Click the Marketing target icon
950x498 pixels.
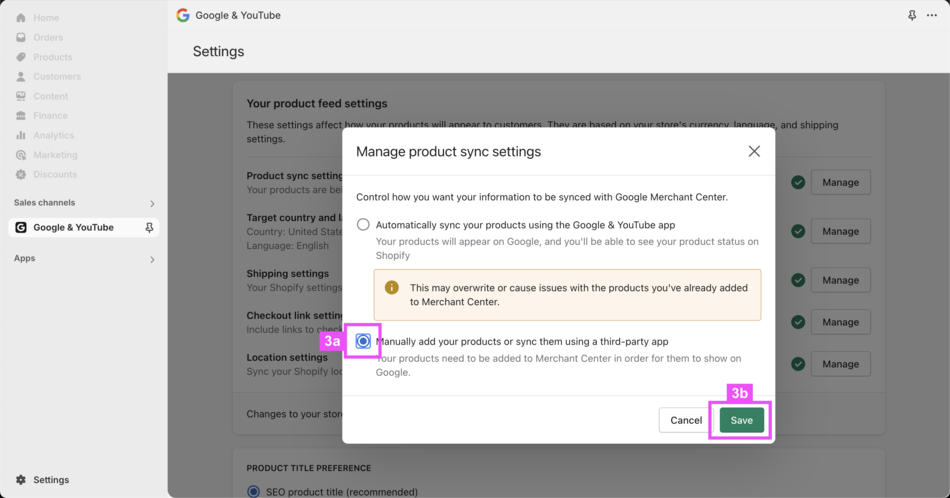[x=21, y=155]
